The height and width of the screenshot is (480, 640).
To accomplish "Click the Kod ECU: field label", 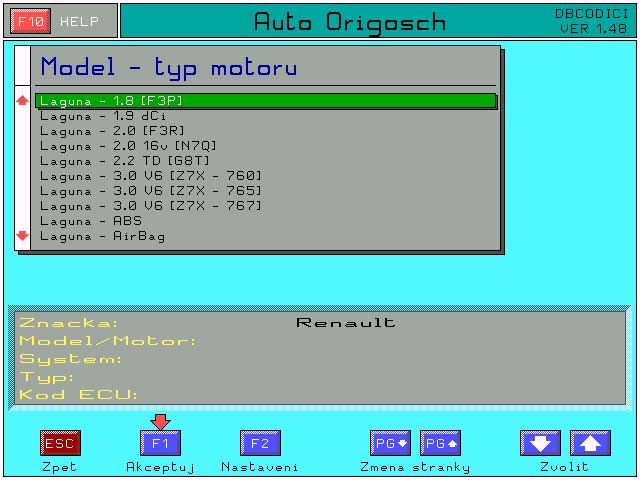I will click(78, 394).
